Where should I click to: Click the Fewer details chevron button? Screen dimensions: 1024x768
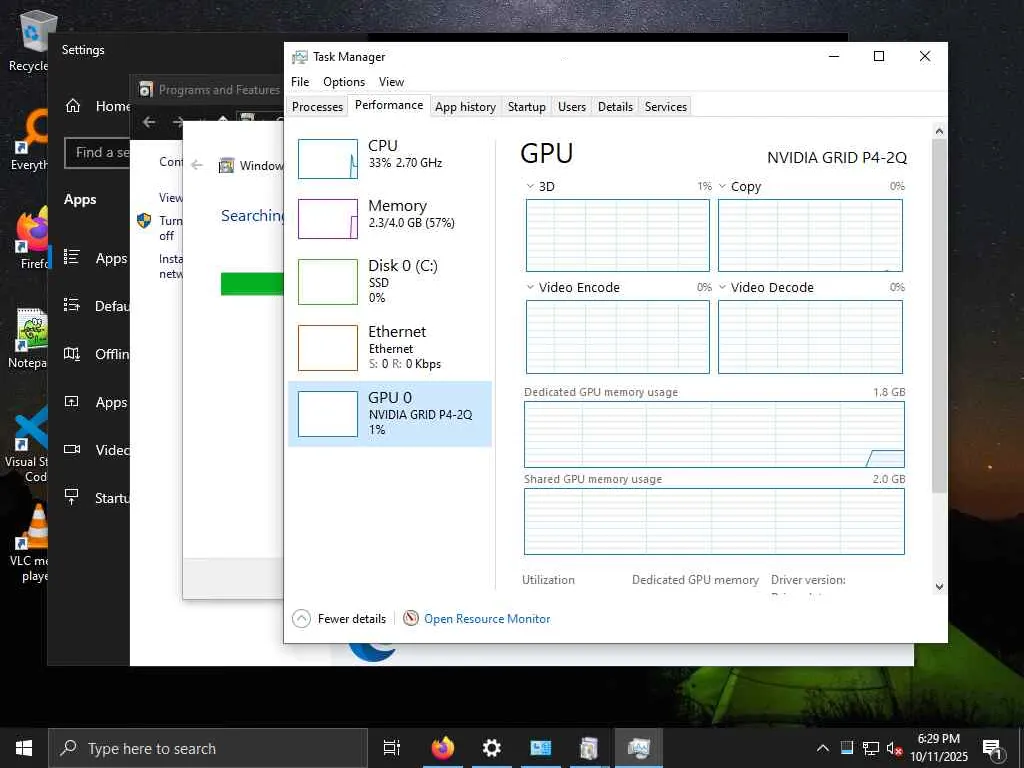[x=301, y=618]
